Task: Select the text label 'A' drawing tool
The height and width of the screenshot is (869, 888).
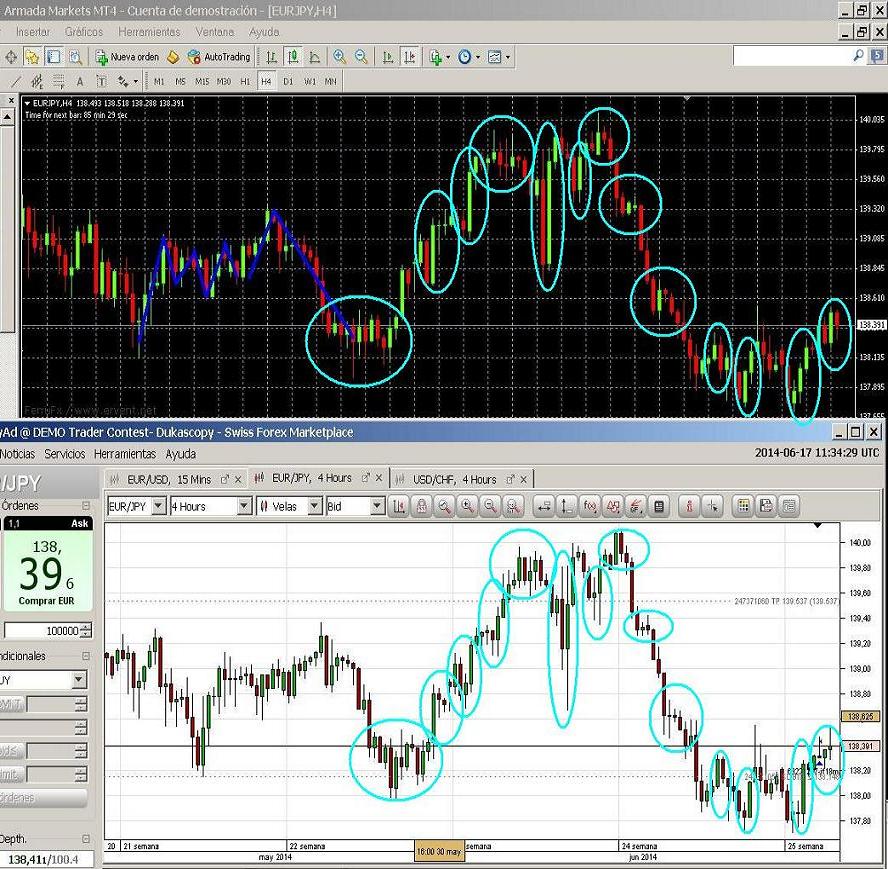Action: (x=80, y=81)
